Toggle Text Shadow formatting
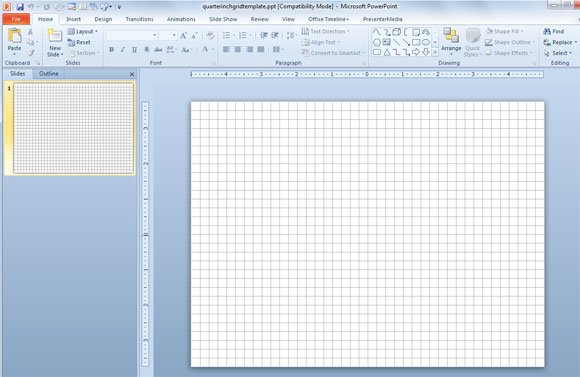 click(146, 50)
